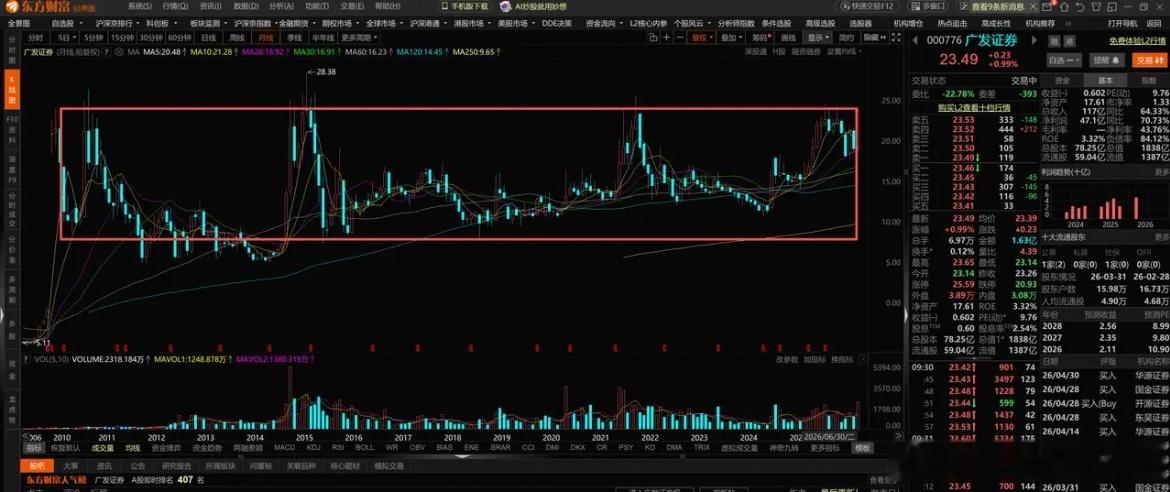Open the mail inbox icon

click(1047, 7)
